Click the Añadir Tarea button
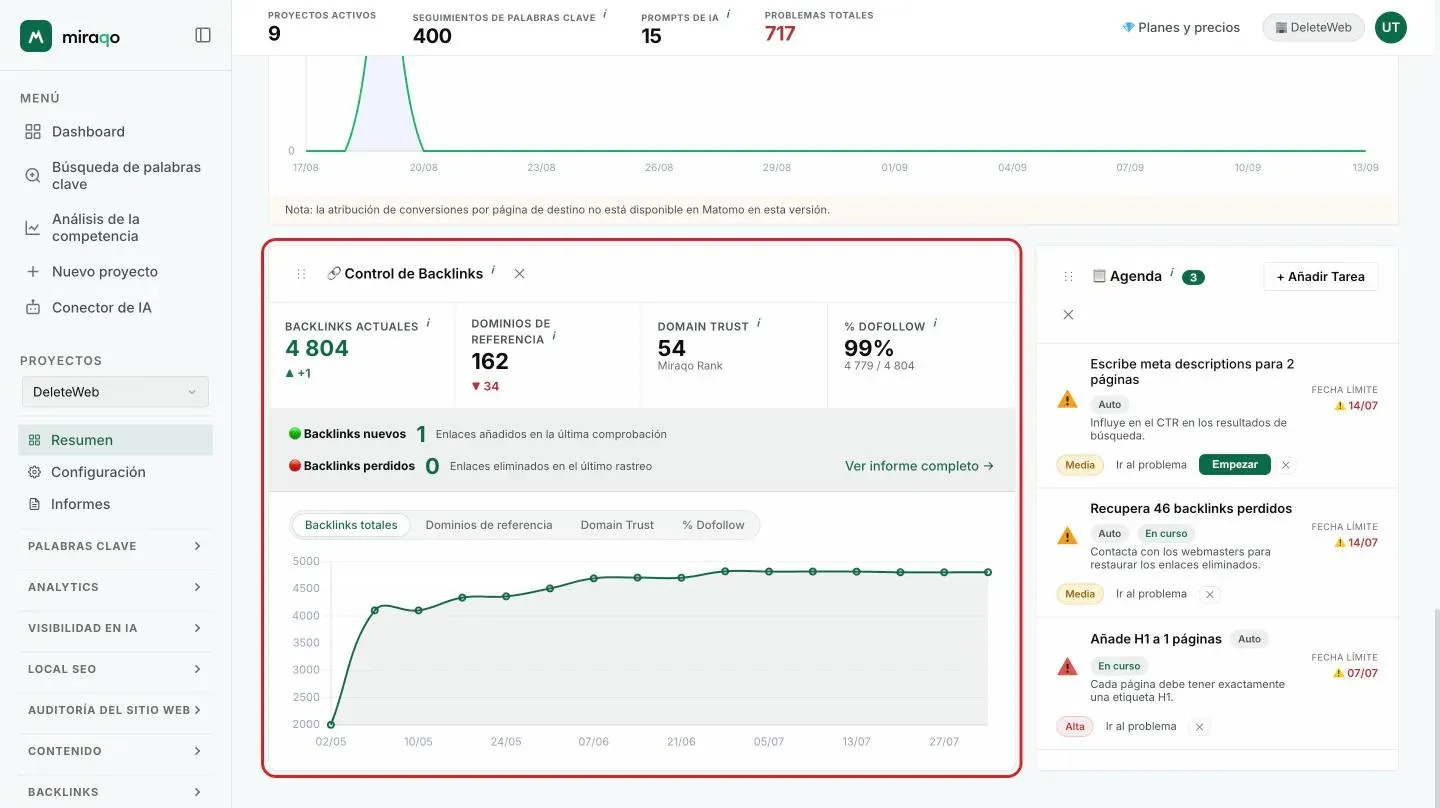The height and width of the screenshot is (808, 1440). click(1321, 277)
